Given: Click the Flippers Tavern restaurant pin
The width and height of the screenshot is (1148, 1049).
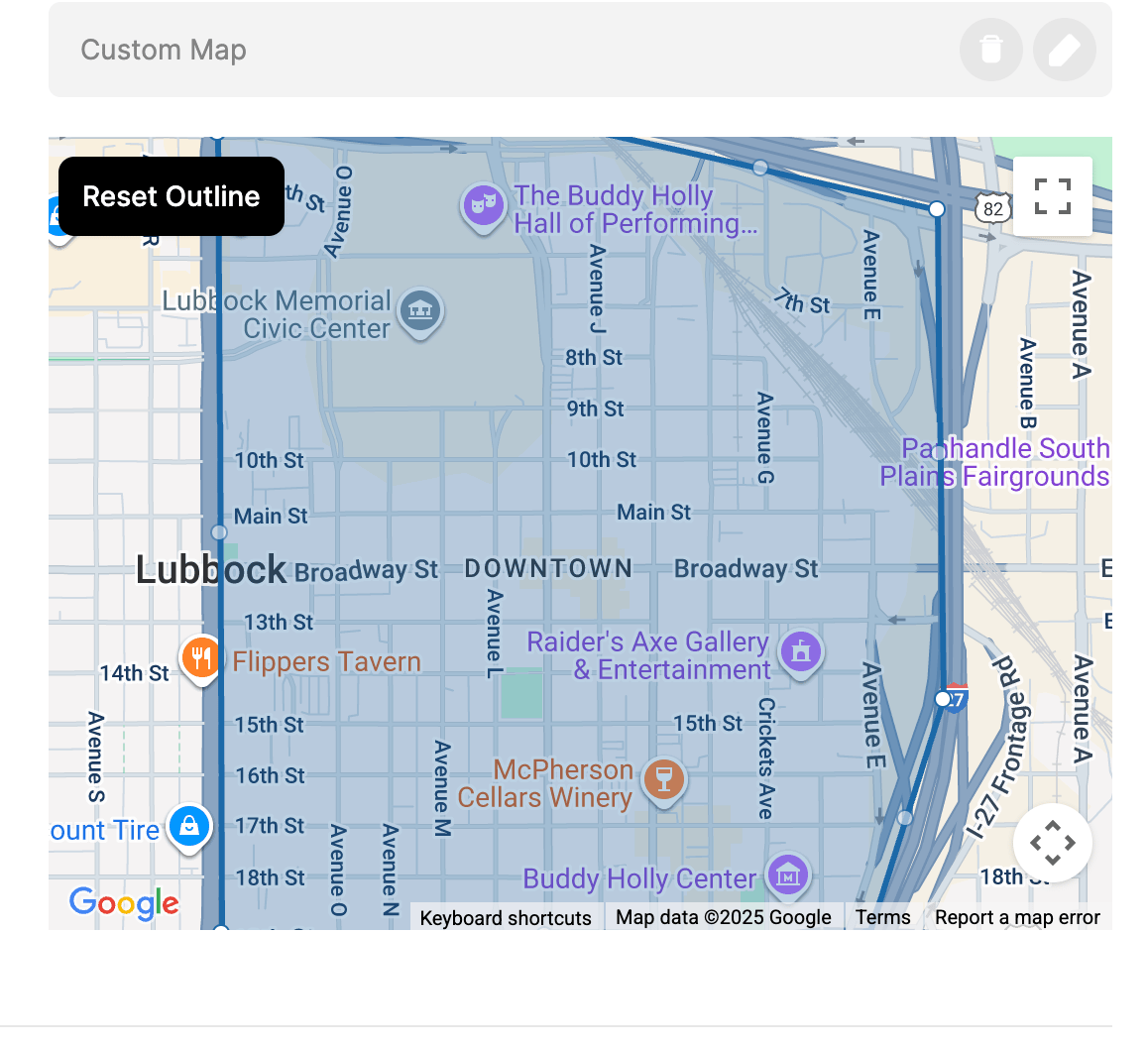Looking at the screenshot, I should pos(200,658).
